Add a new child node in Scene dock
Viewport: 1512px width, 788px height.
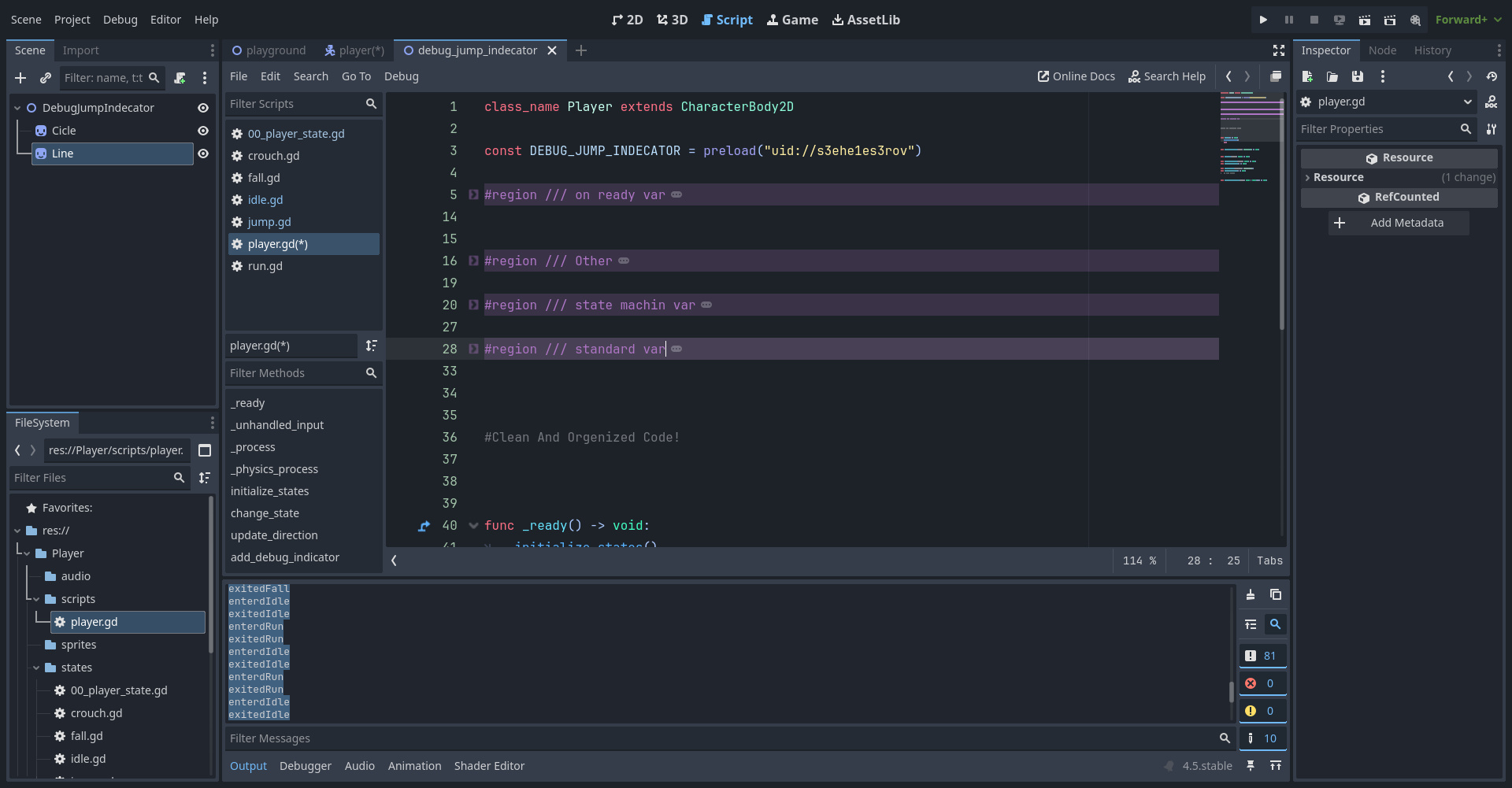tap(20, 78)
